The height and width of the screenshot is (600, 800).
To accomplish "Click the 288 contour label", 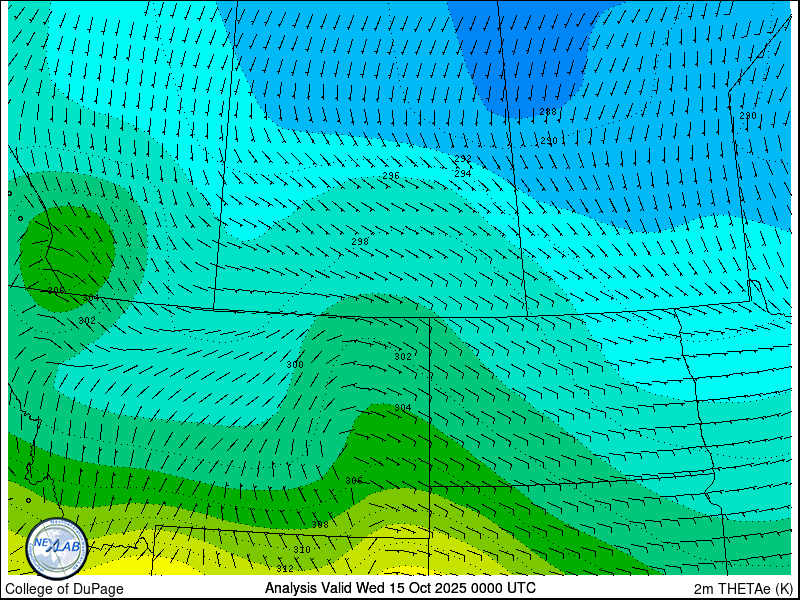I will coord(548,112).
